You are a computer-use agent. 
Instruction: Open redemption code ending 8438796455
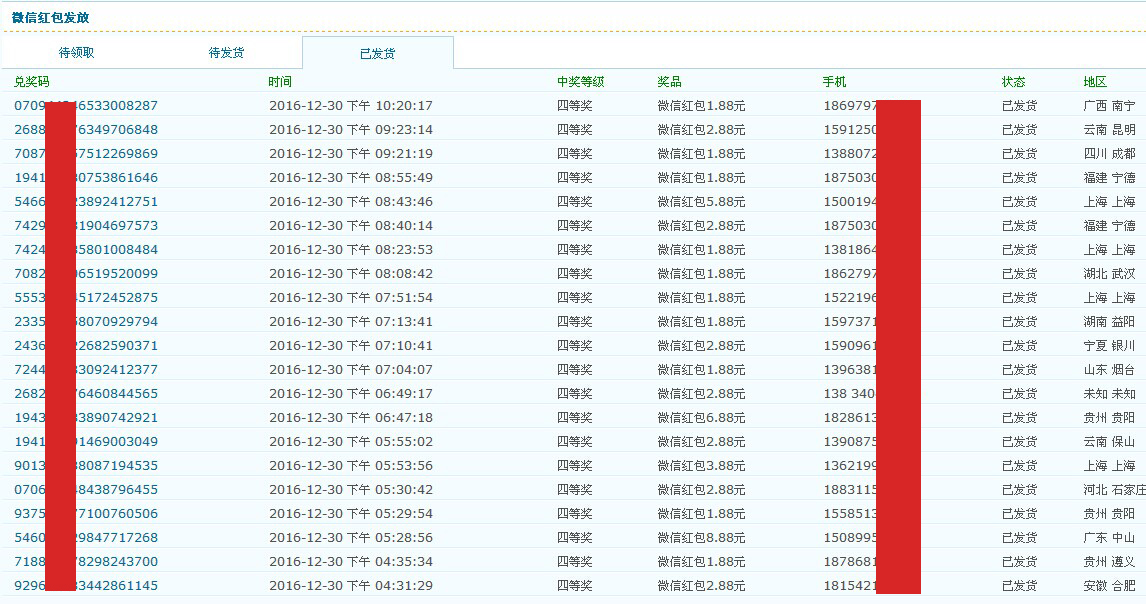[86, 489]
